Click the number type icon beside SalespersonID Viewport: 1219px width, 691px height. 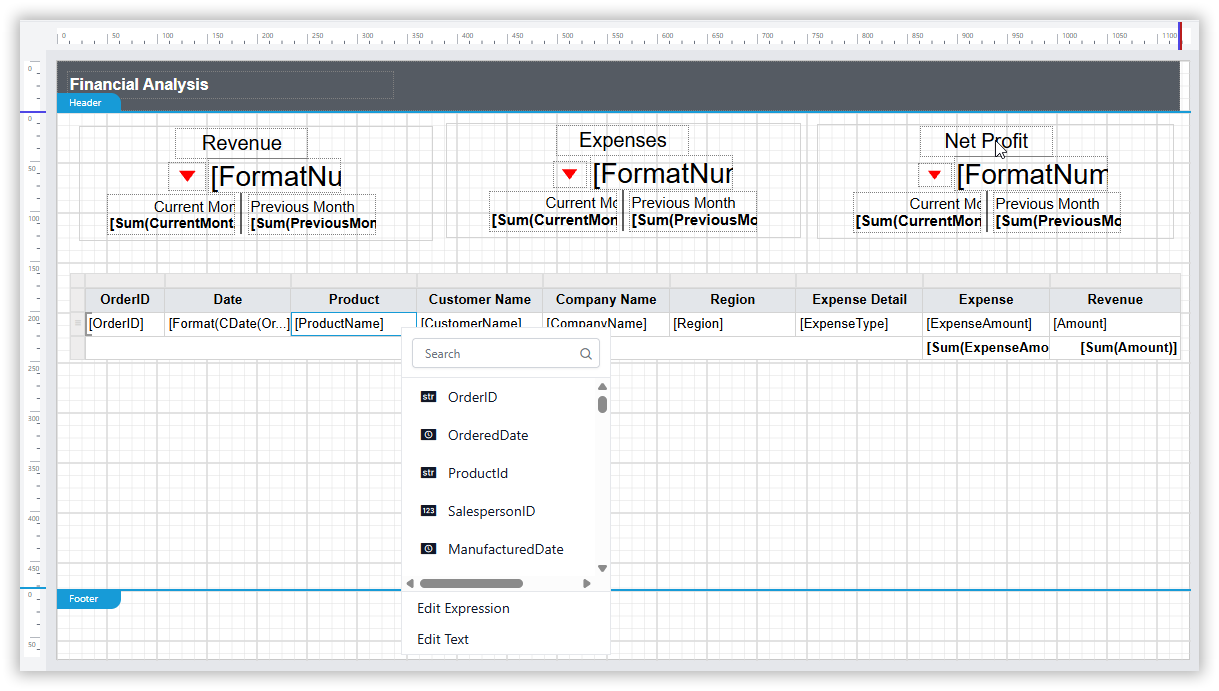[428, 511]
